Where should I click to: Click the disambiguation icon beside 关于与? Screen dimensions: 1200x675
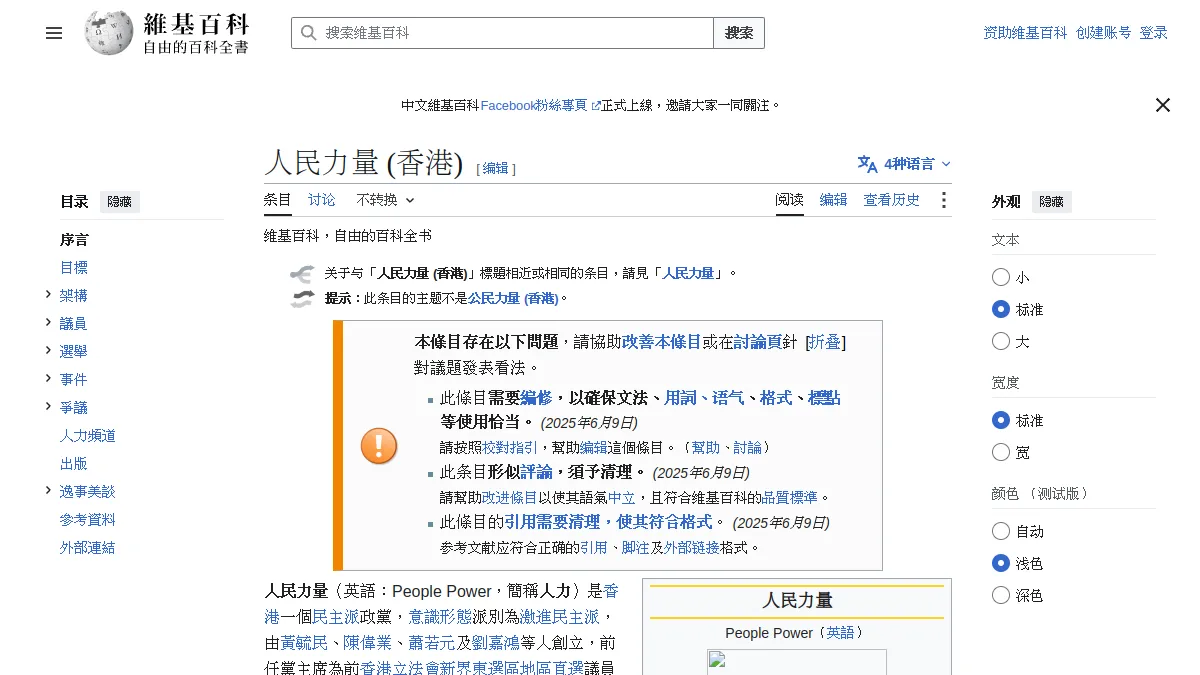click(x=303, y=273)
